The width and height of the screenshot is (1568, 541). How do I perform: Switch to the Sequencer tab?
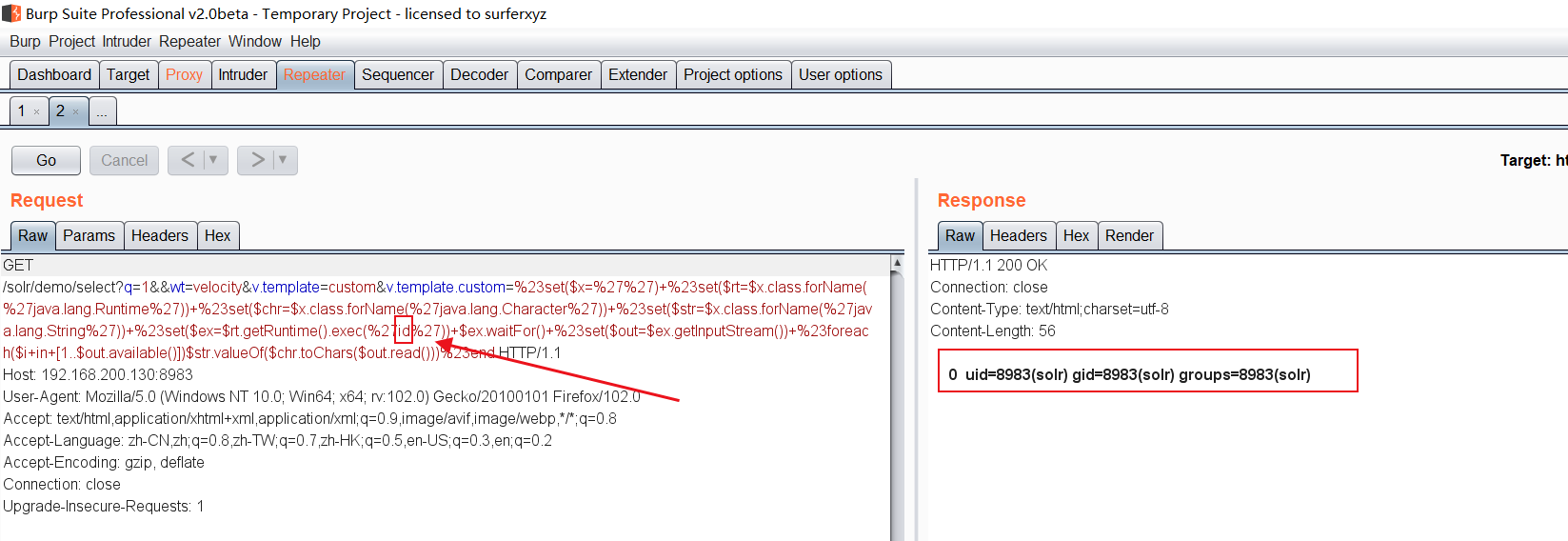398,75
